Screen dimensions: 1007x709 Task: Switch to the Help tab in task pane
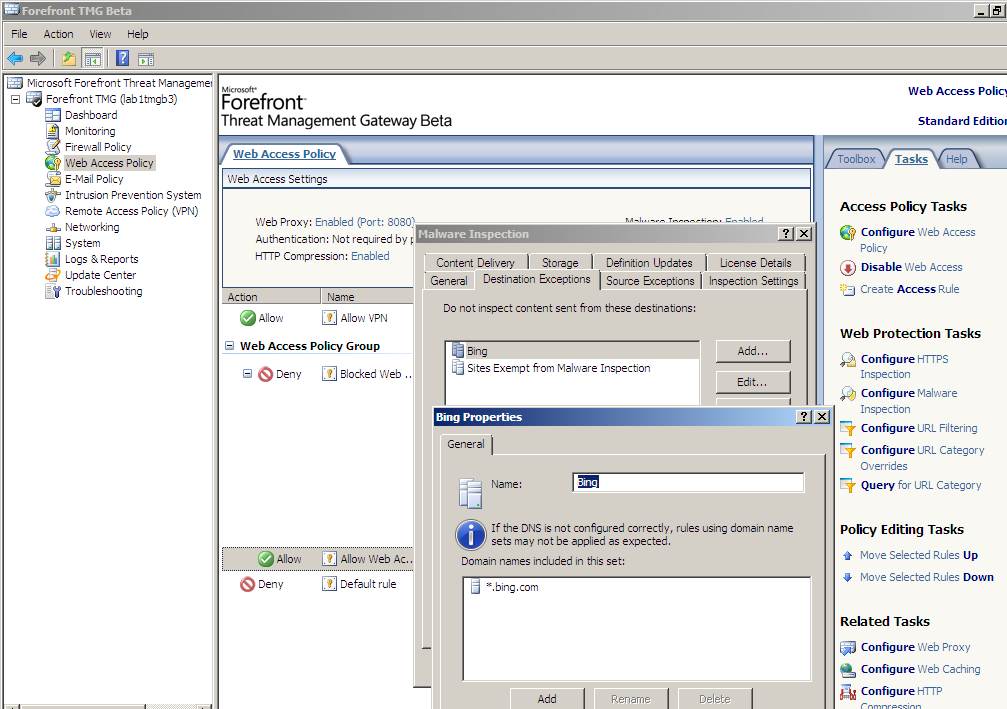tap(956, 159)
